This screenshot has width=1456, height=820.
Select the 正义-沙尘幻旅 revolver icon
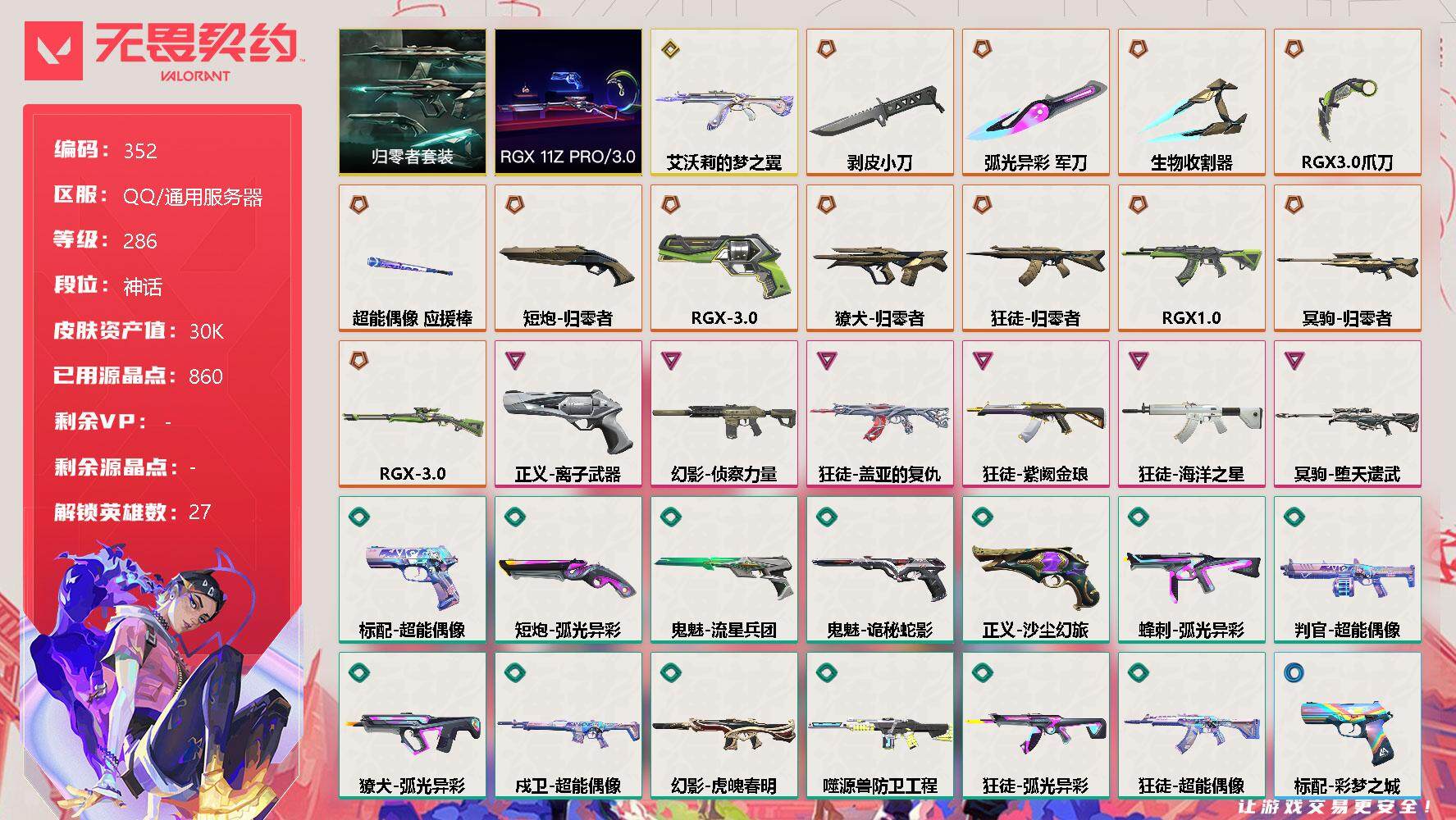click(1036, 569)
